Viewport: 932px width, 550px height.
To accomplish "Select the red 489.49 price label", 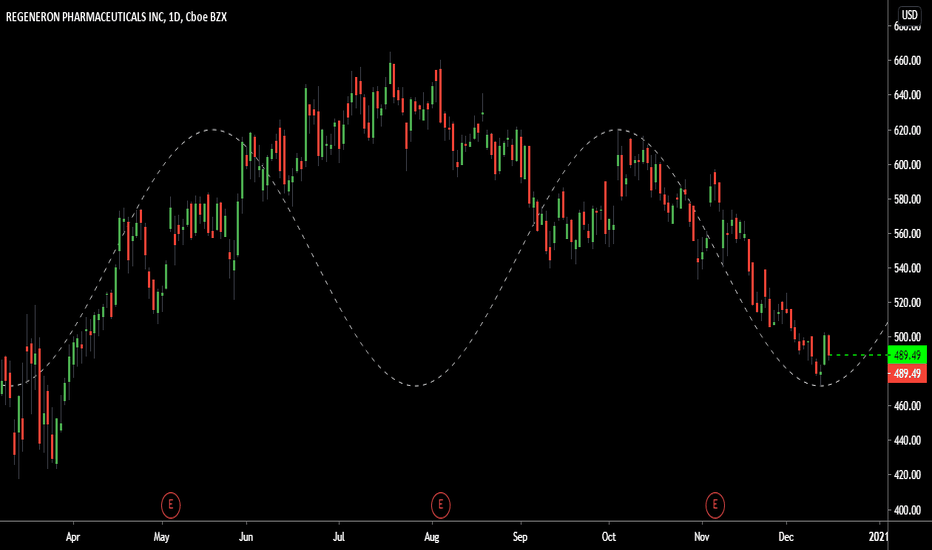I will [907, 373].
